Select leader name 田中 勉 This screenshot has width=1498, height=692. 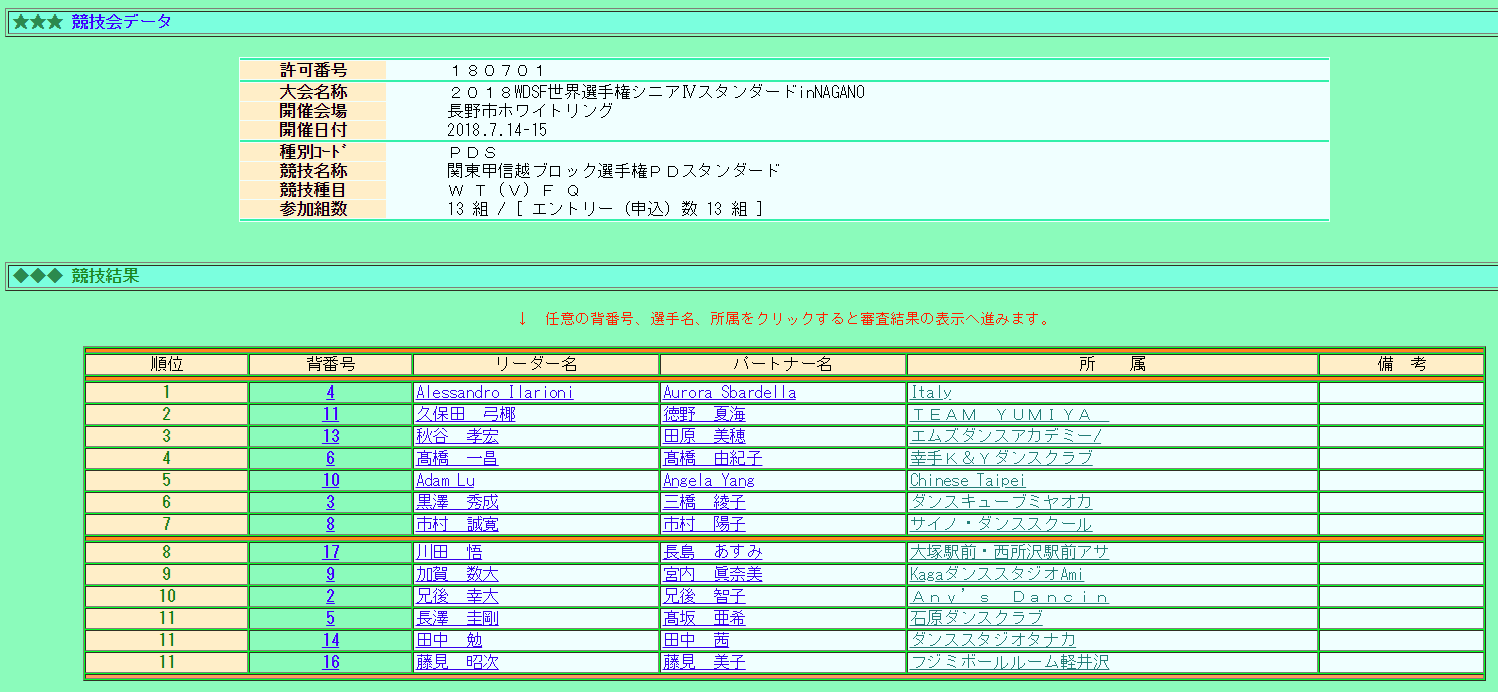coord(448,640)
